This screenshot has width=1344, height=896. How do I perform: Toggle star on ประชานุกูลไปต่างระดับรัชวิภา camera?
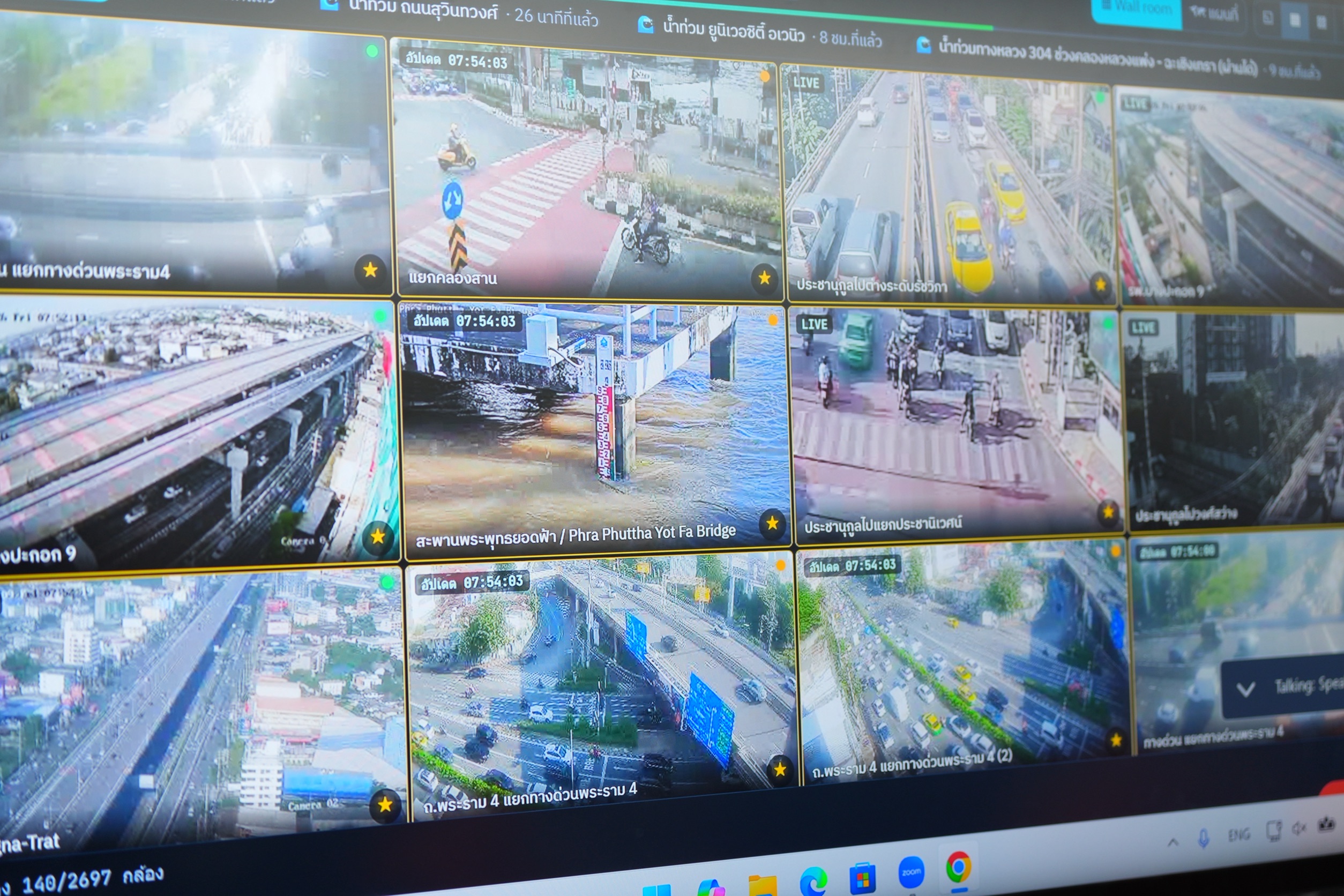(x=1100, y=284)
